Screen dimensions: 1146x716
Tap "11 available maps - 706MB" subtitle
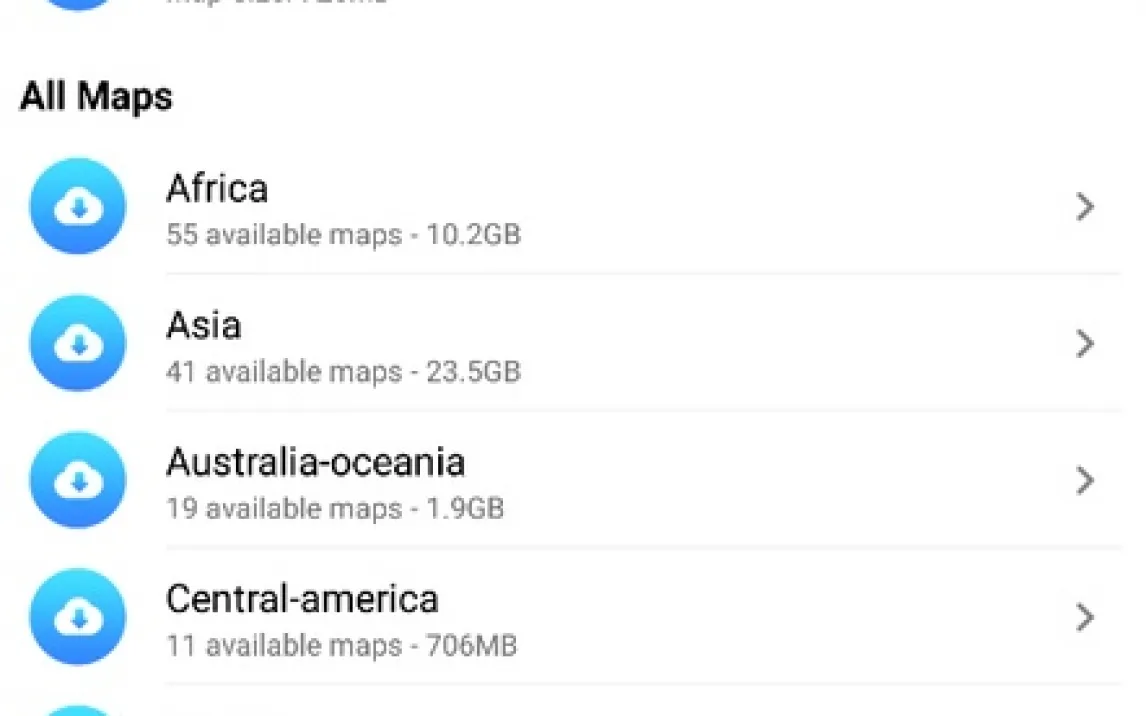click(341, 646)
